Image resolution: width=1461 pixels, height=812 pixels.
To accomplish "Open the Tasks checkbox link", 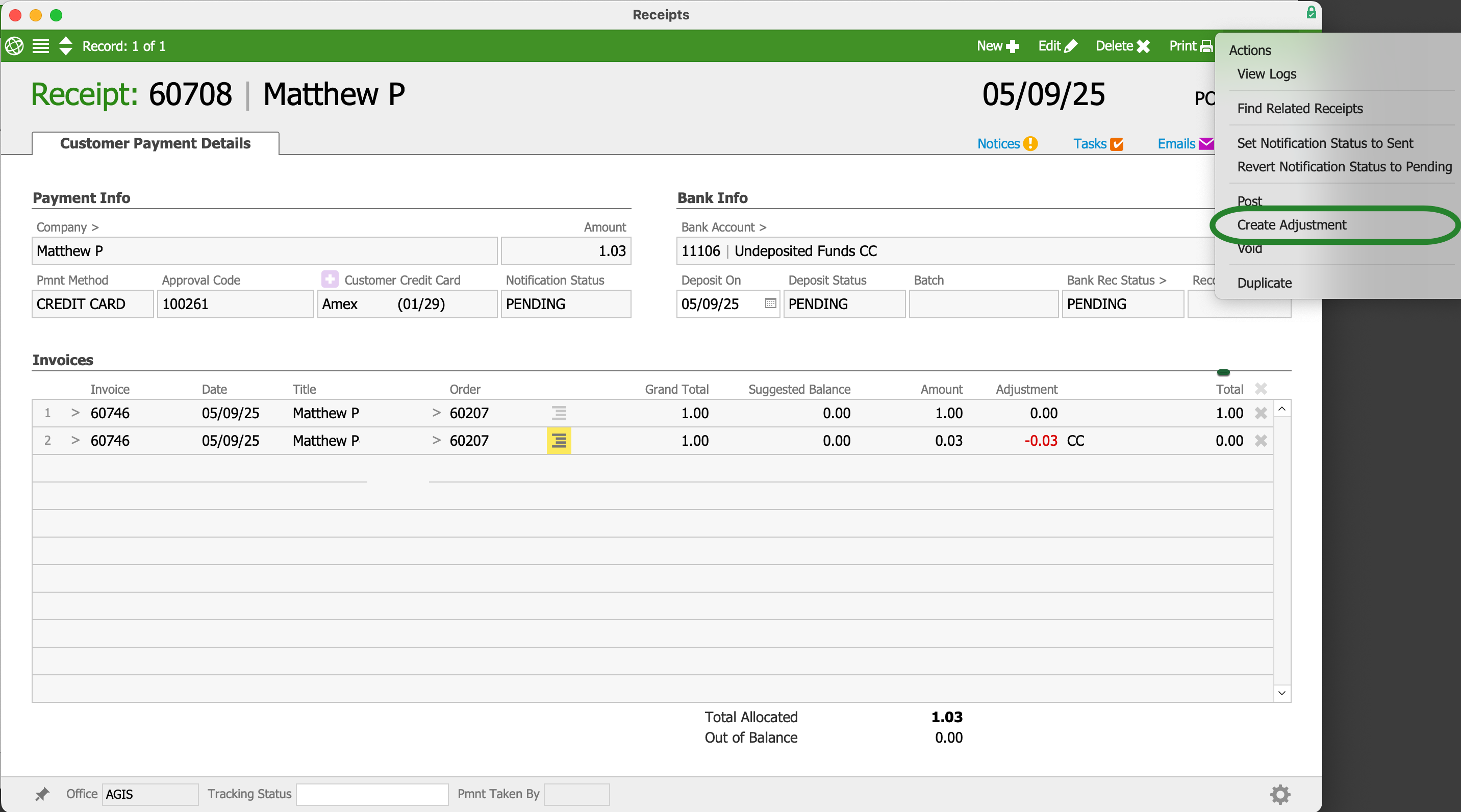I will pyautogui.click(x=1097, y=143).
